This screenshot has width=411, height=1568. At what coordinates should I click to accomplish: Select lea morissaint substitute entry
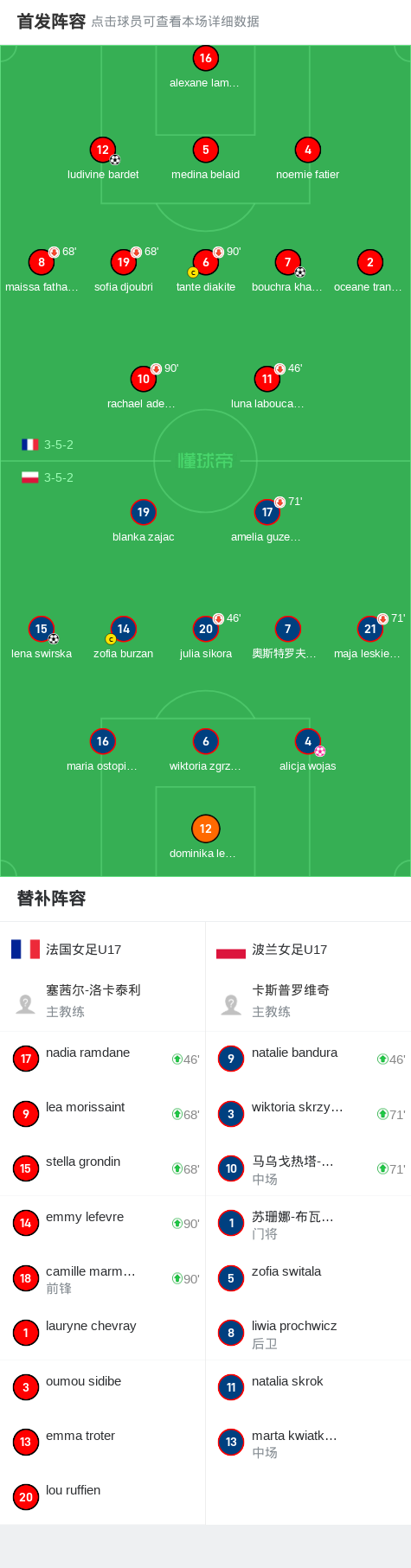pos(103,1114)
